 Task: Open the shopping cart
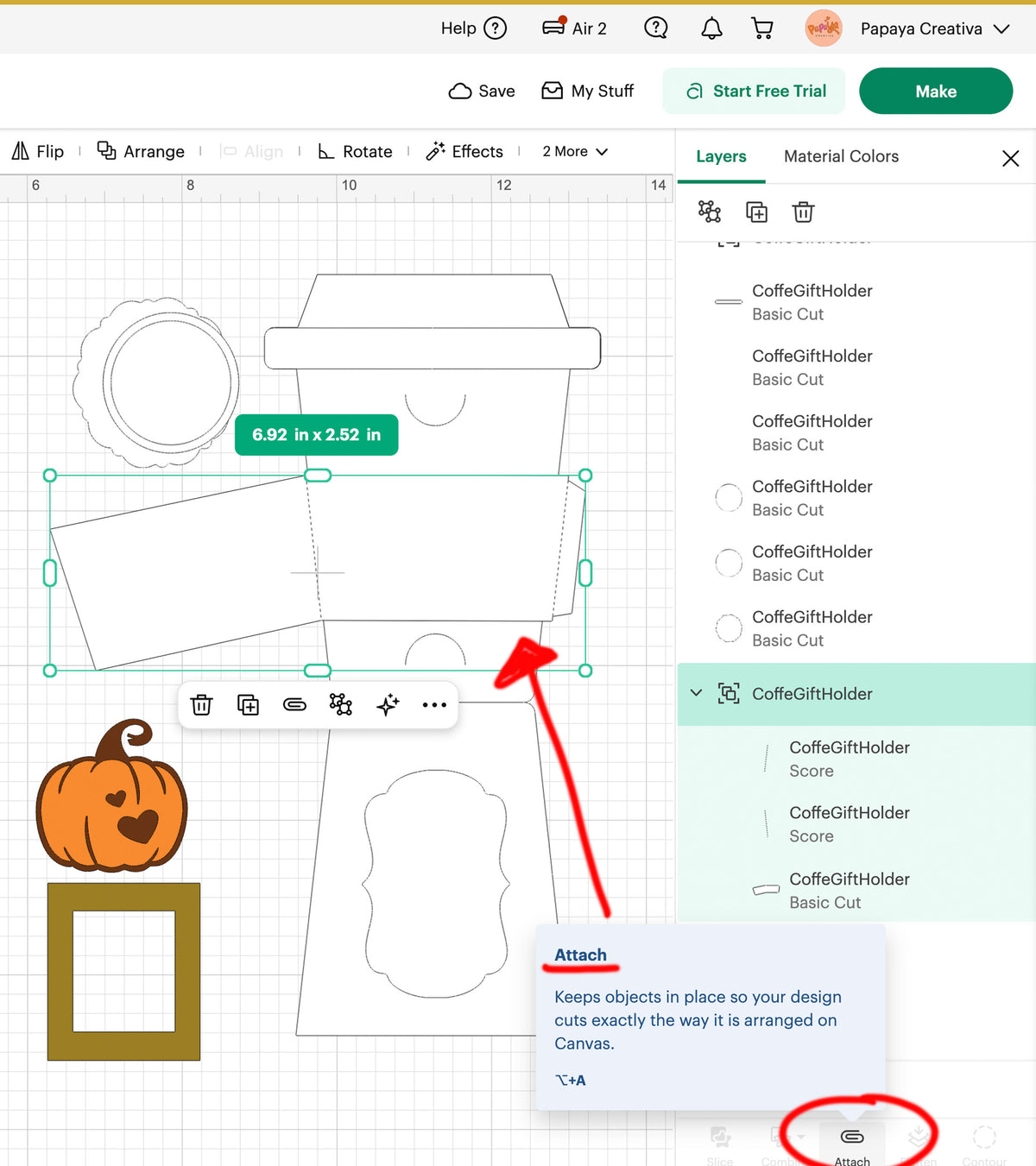coord(762,28)
